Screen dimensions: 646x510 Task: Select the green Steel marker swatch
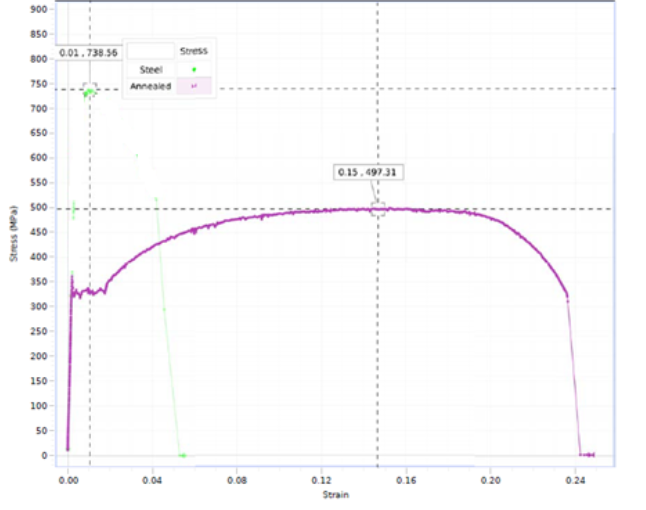tap(194, 70)
